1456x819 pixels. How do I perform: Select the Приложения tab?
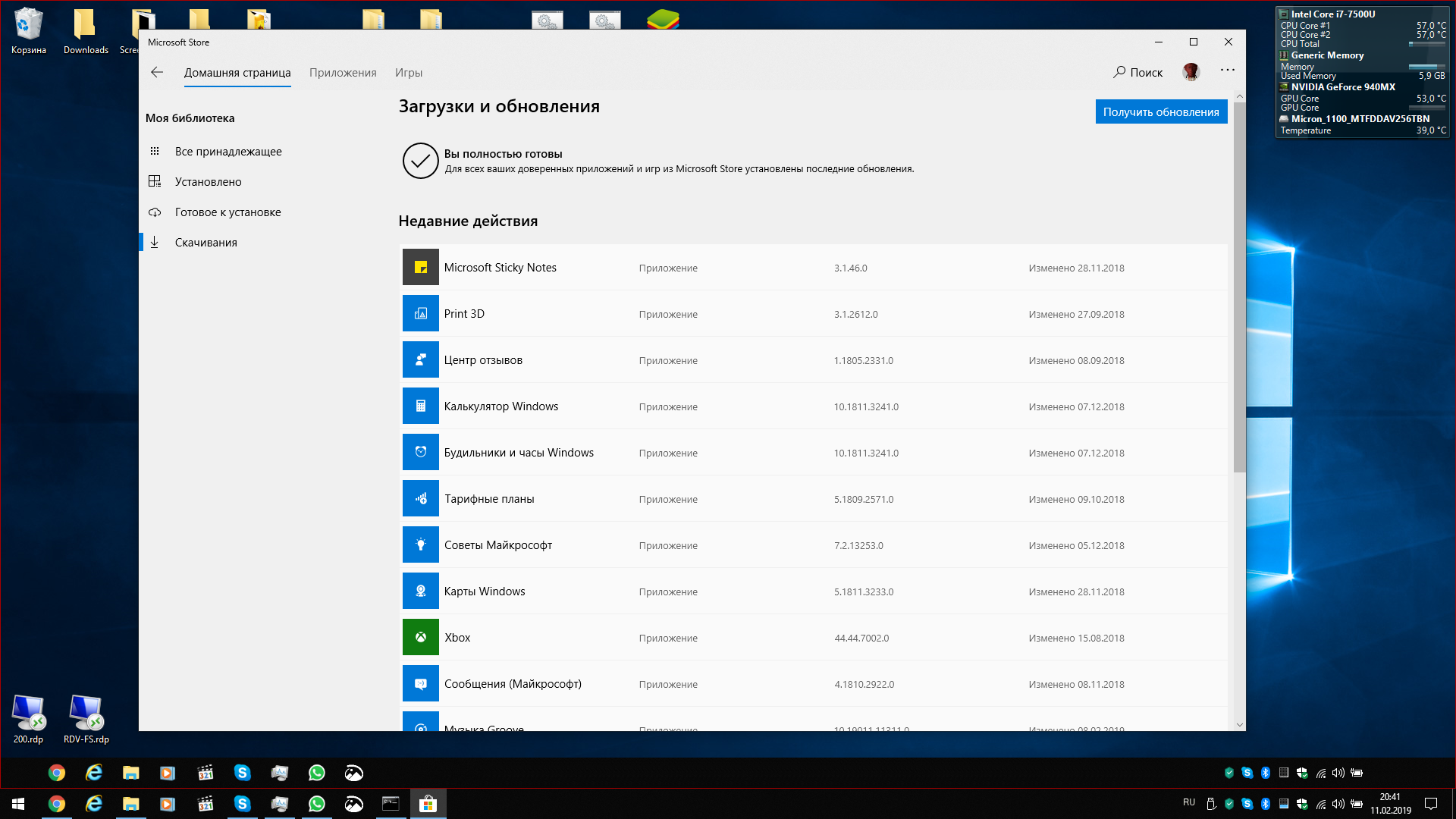click(x=343, y=72)
